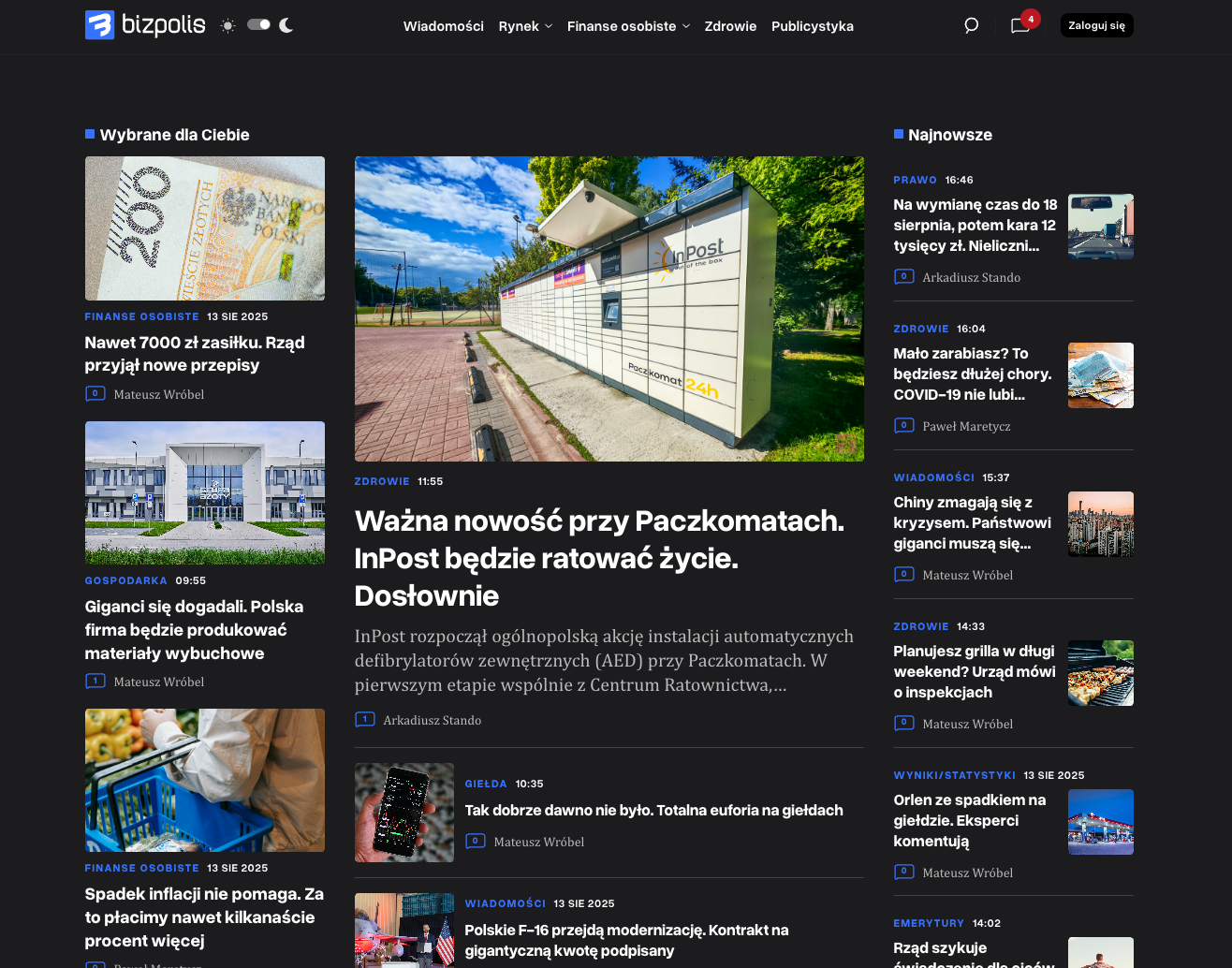This screenshot has height=968, width=1232.
Task: Open headline Giganci się dogadali
Action: click(x=195, y=630)
